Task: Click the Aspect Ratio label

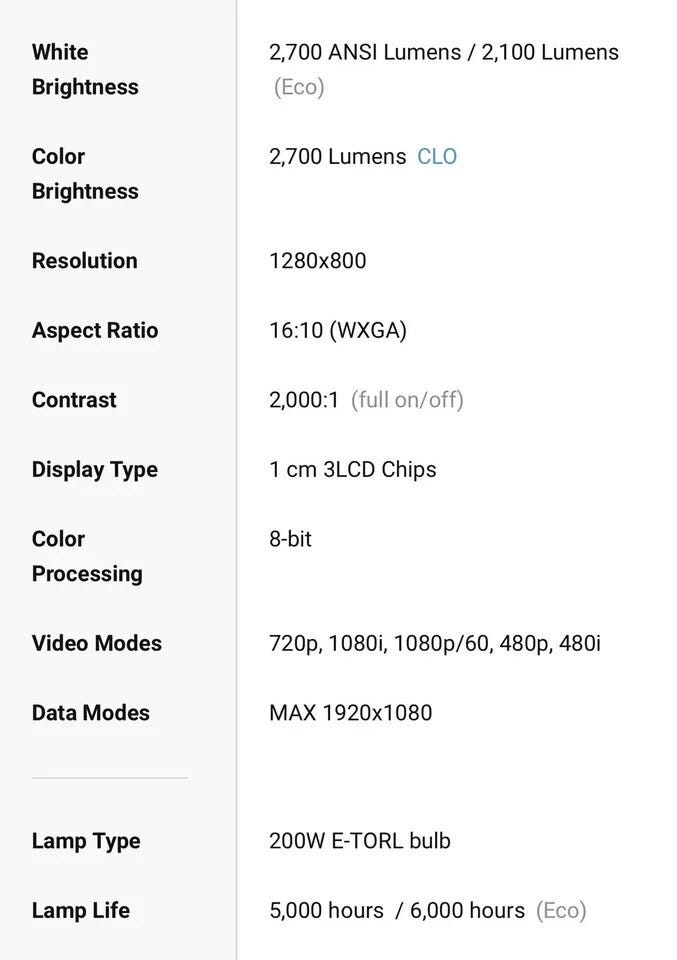Action: point(94,331)
